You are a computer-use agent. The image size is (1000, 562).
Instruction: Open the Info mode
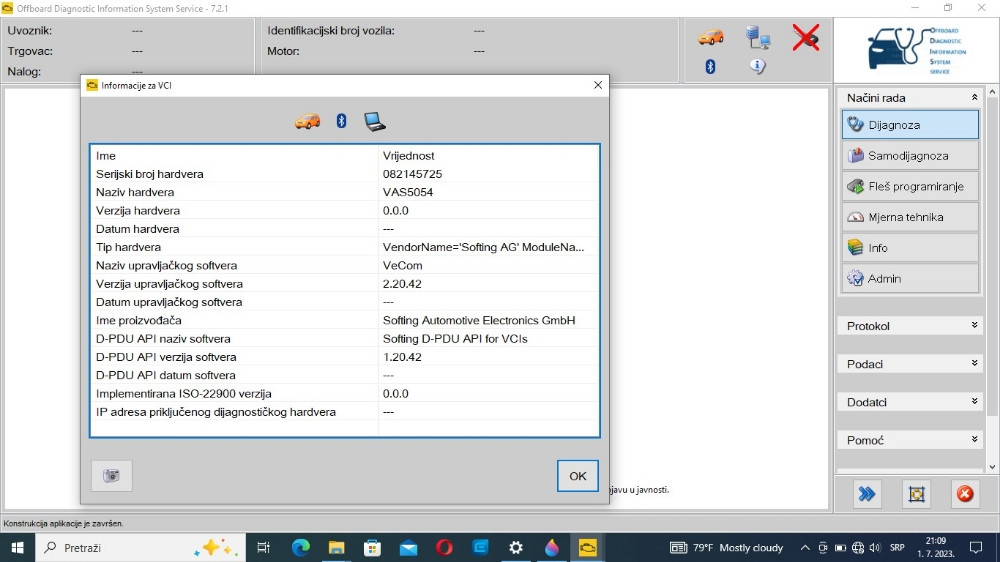(910, 248)
